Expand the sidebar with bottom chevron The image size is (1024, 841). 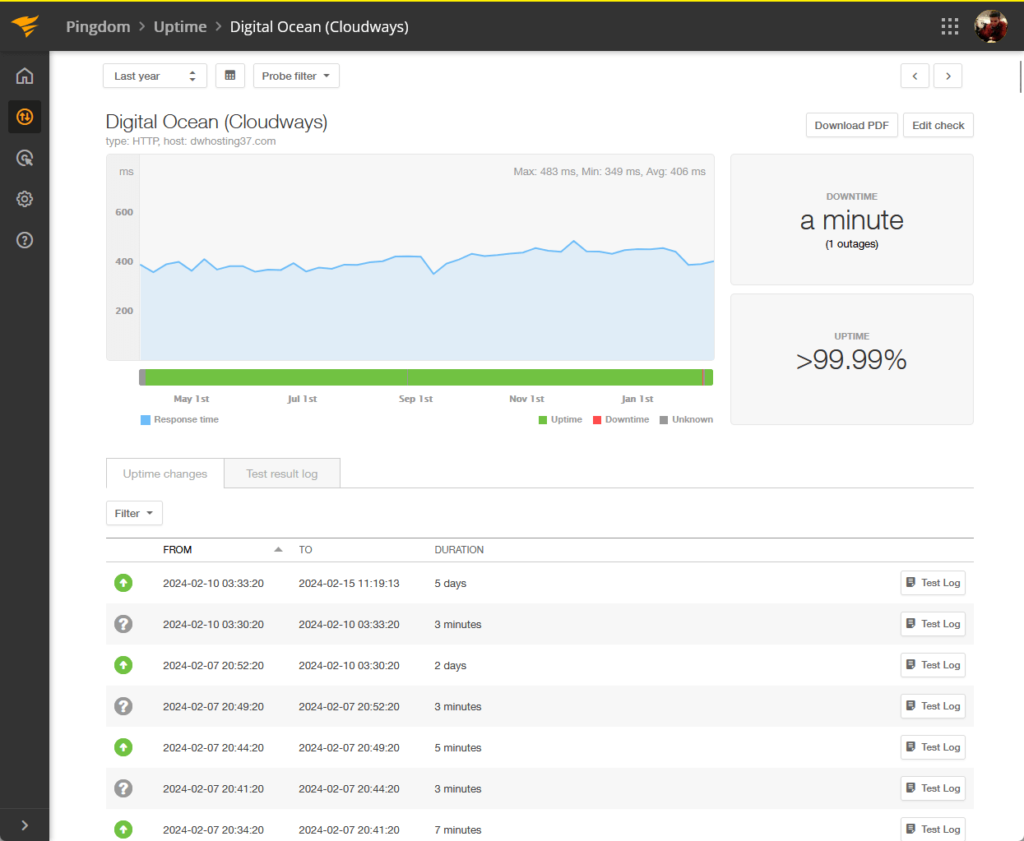click(x=24, y=825)
